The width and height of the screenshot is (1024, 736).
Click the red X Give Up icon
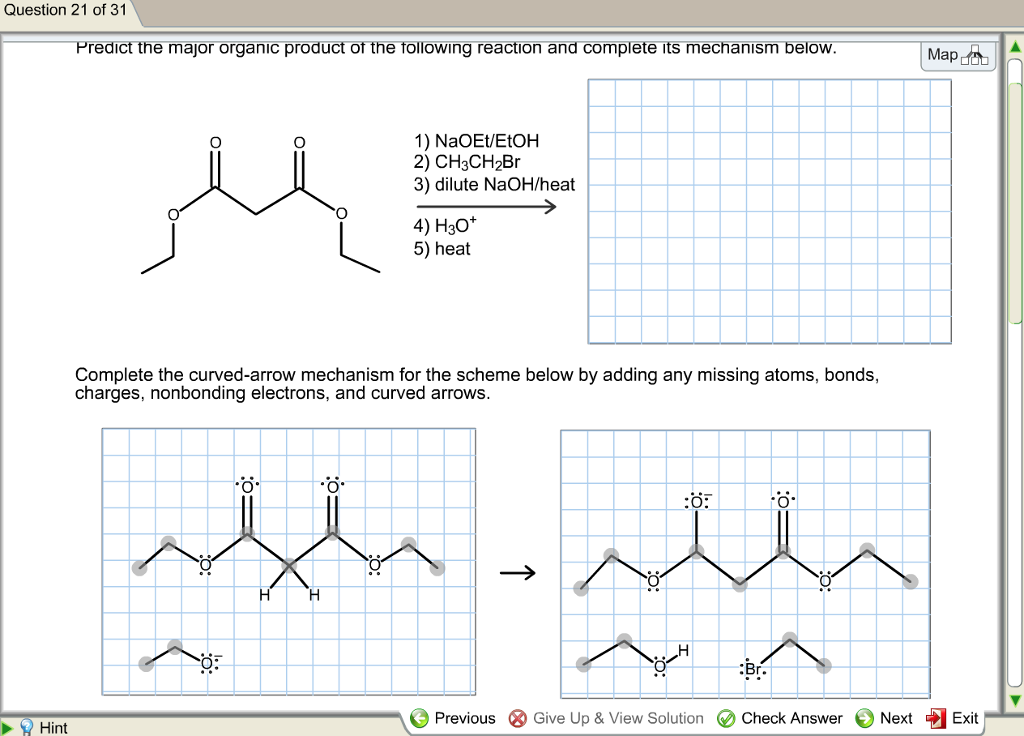518,718
